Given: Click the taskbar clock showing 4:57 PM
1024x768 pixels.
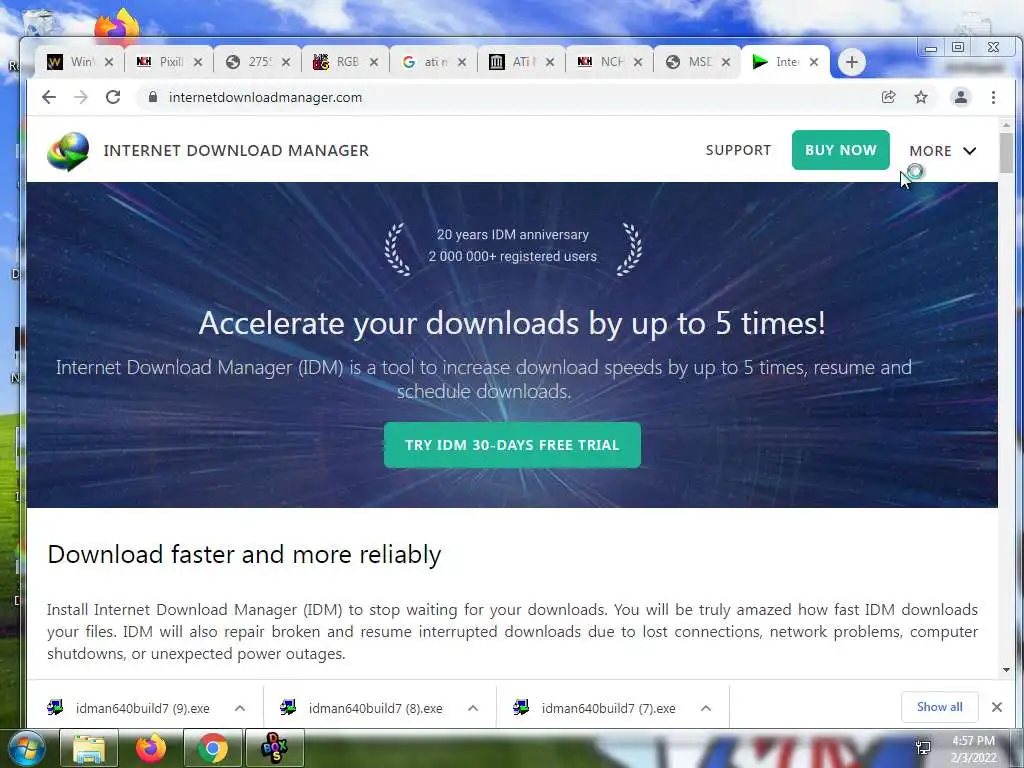Looking at the screenshot, I should 973,749.
